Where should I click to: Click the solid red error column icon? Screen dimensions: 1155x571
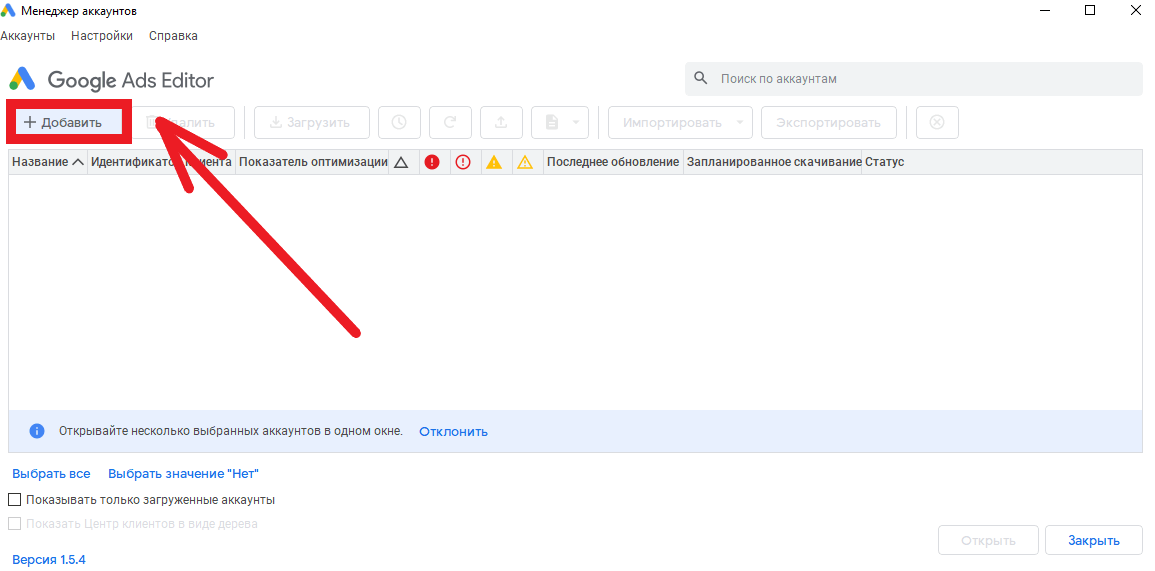(432, 162)
